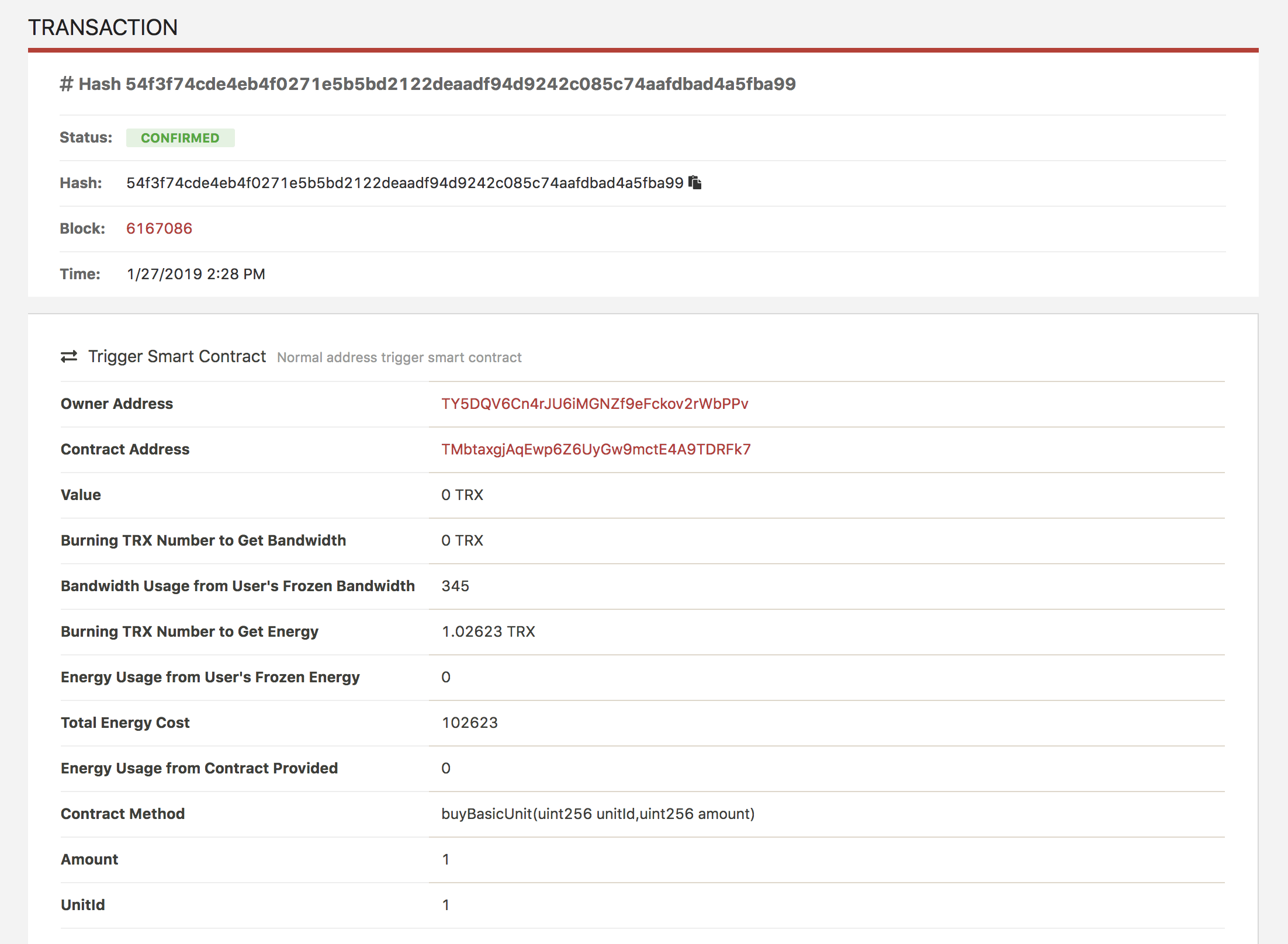This screenshot has height=944, width=1288.
Task: Click 'Normal address trigger smart contract' subtitle
Action: [x=399, y=358]
